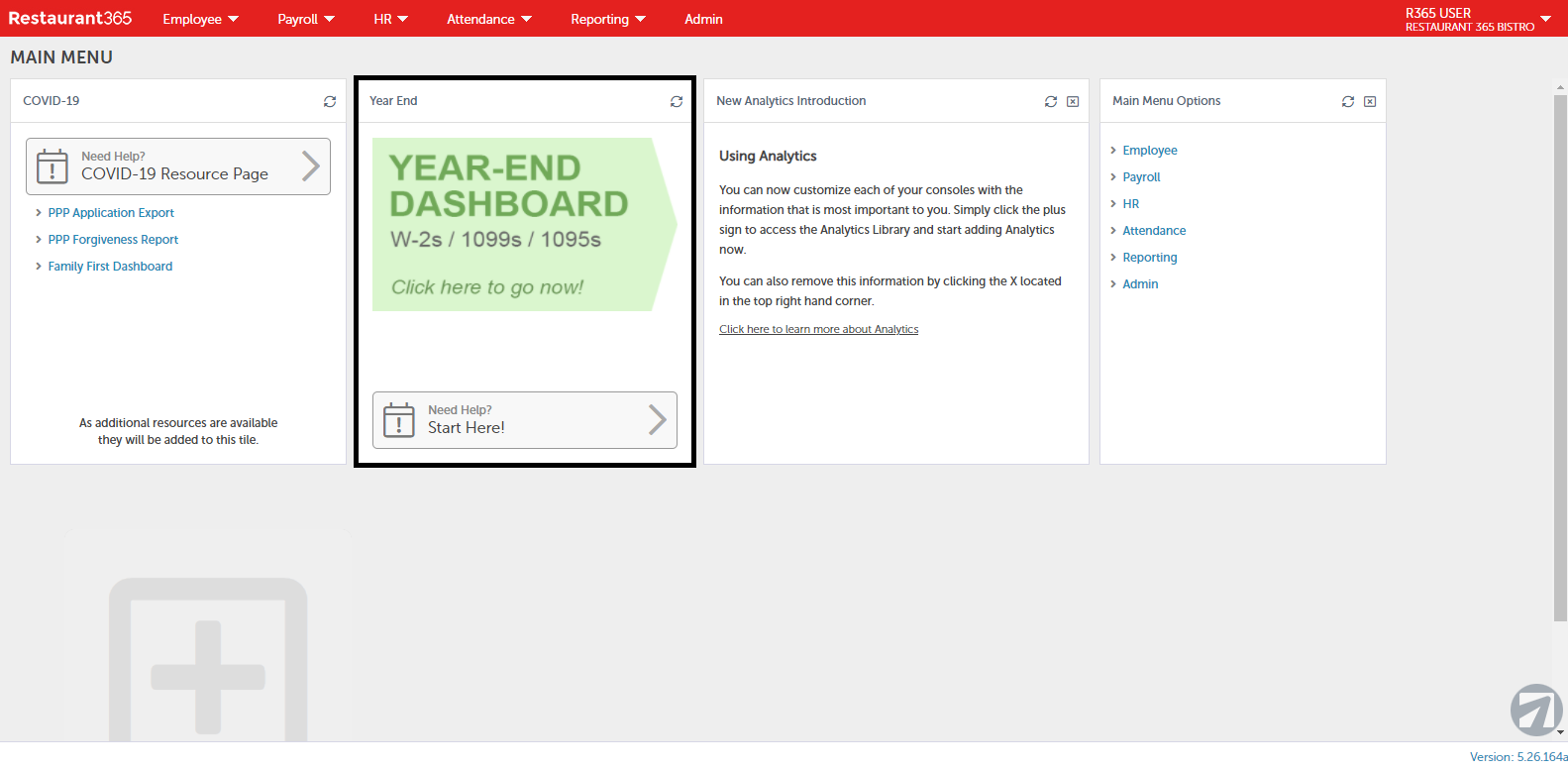The image size is (1568, 771).
Task: Click the large plus add-tile icon
Action: (208, 660)
